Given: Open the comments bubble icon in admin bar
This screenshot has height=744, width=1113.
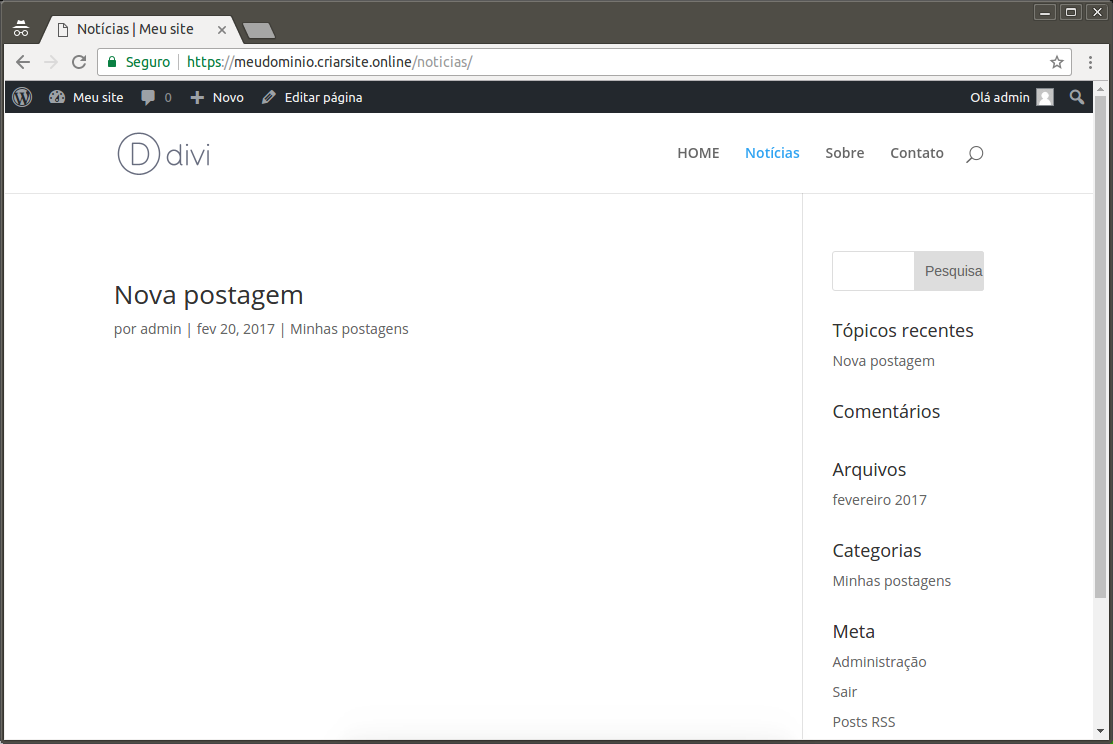Looking at the screenshot, I should tap(149, 97).
